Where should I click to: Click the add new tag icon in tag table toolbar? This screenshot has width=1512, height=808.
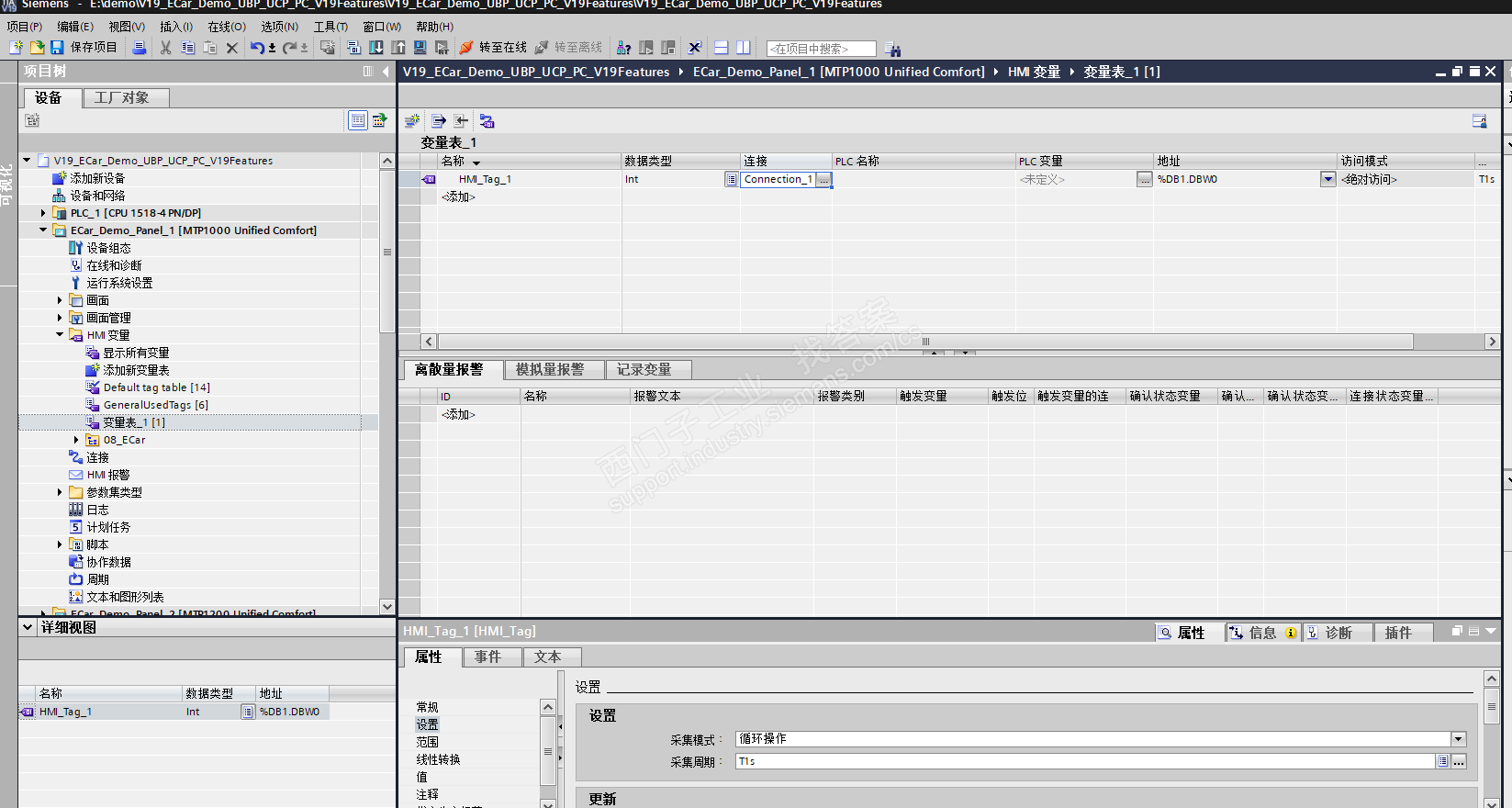click(413, 120)
